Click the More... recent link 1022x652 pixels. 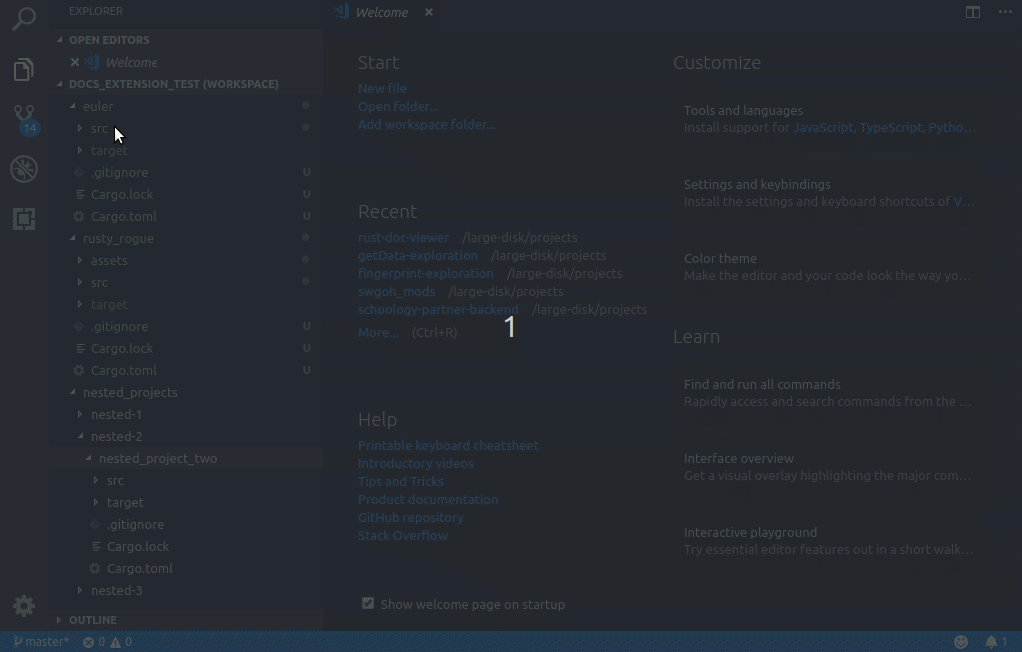pyautogui.click(x=378, y=333)
